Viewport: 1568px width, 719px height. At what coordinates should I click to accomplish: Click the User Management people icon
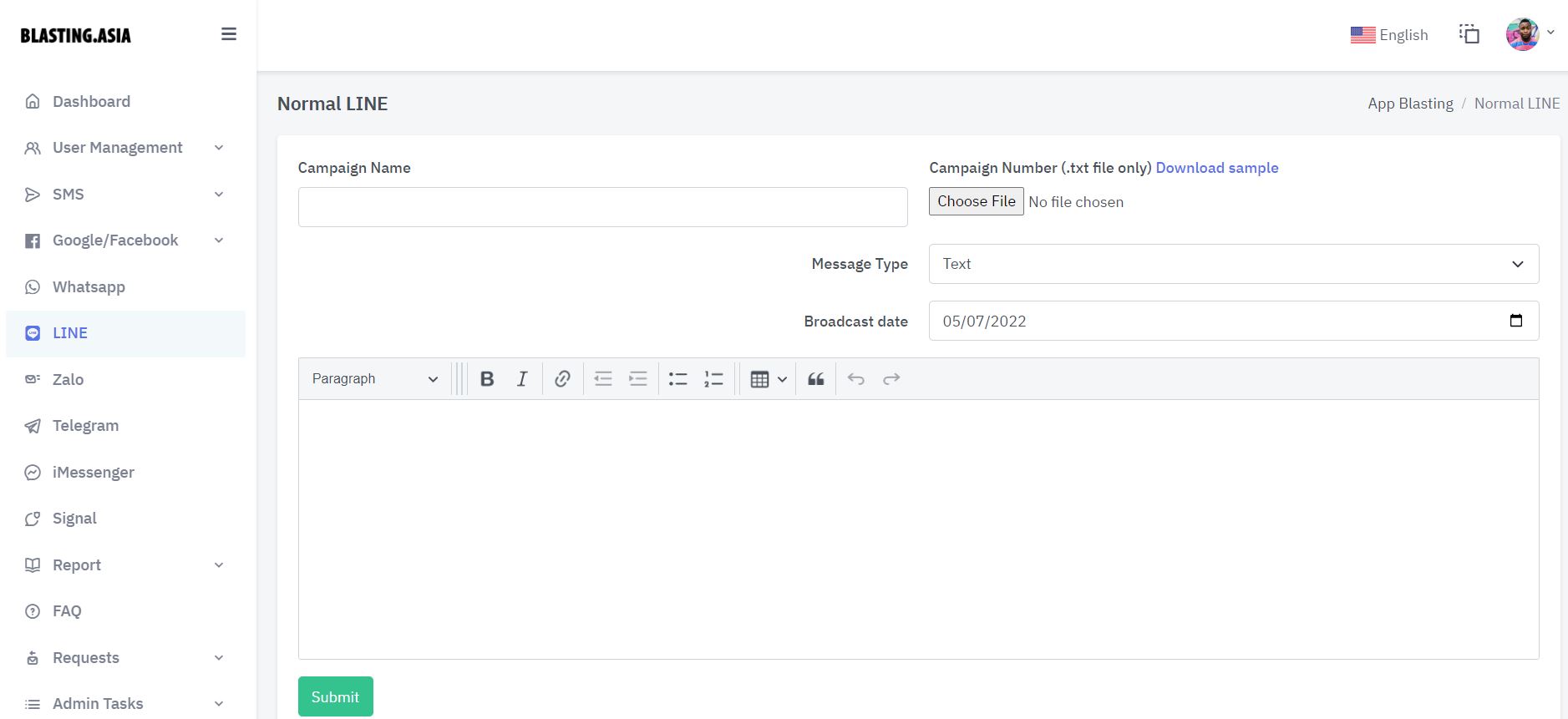[33, 148]
